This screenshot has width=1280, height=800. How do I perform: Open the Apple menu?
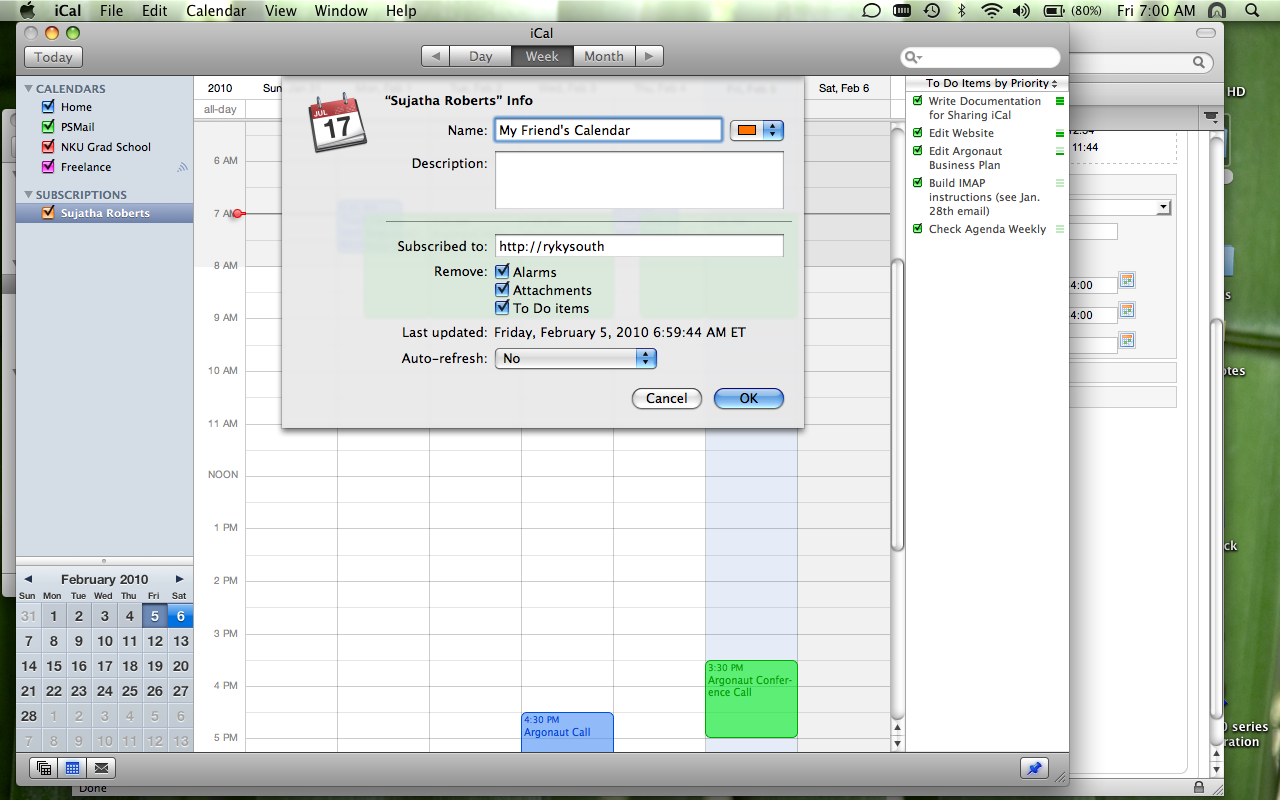pos(27,11)
